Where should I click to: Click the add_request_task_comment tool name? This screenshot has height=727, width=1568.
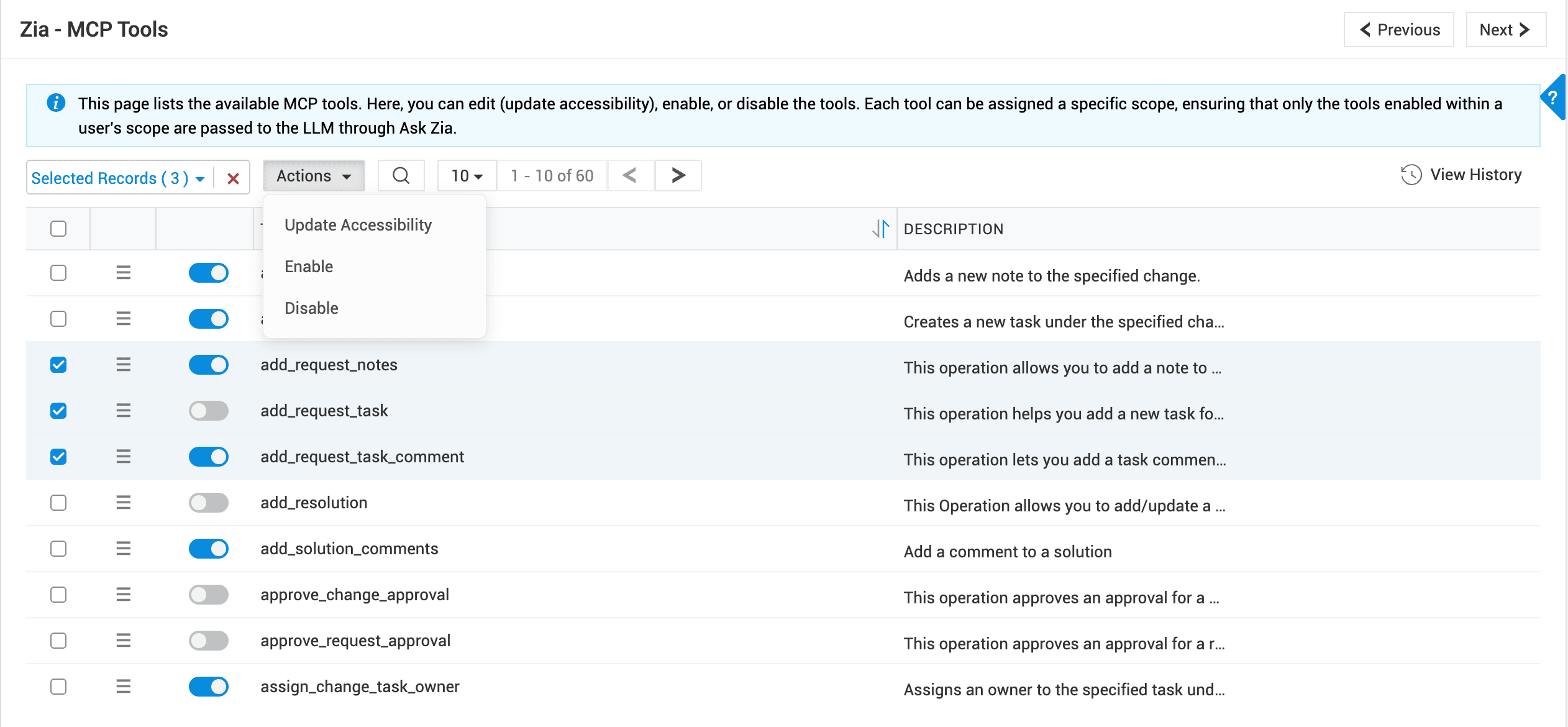362,457
